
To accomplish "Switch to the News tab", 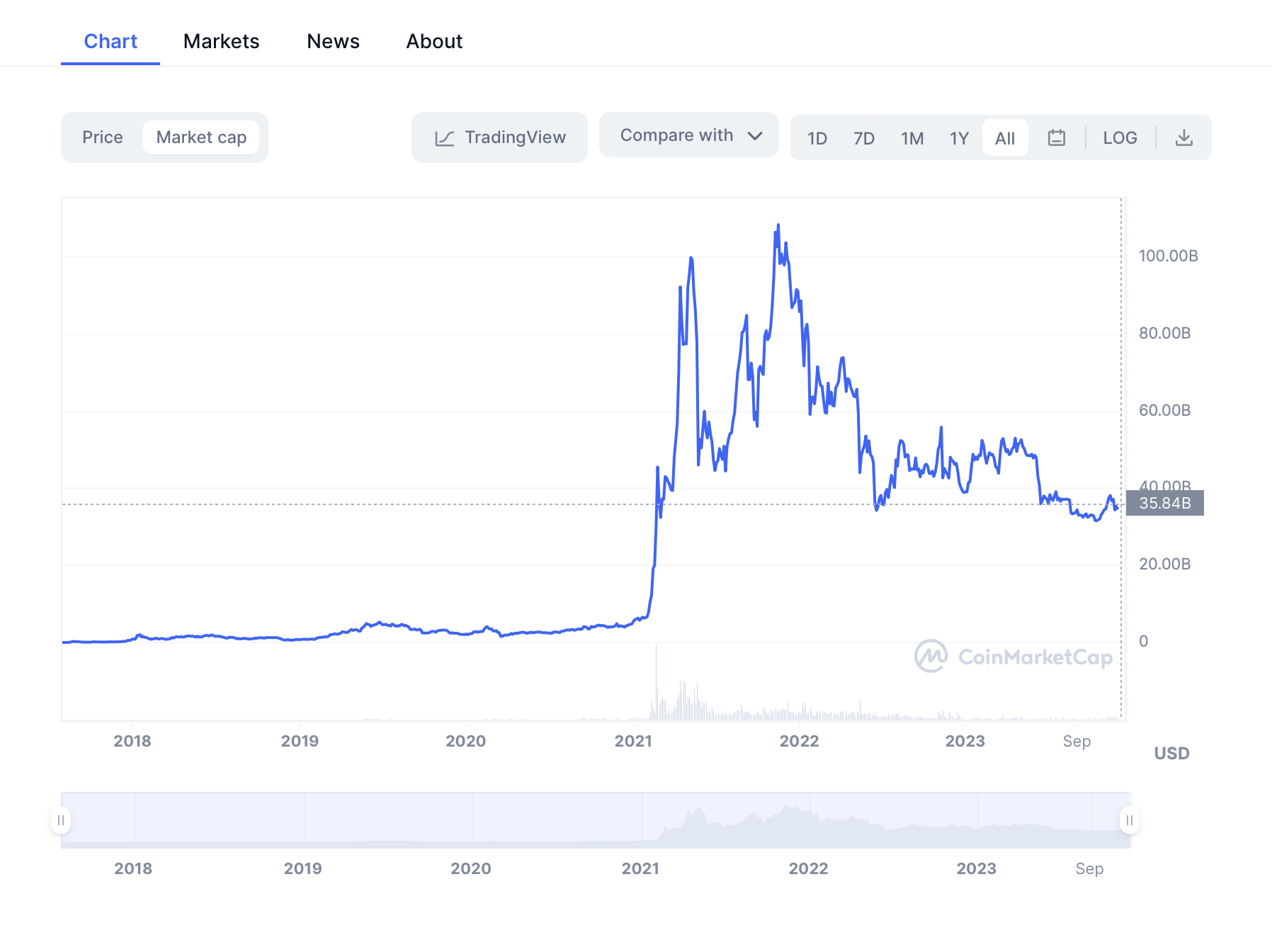I will click(333, 41).
